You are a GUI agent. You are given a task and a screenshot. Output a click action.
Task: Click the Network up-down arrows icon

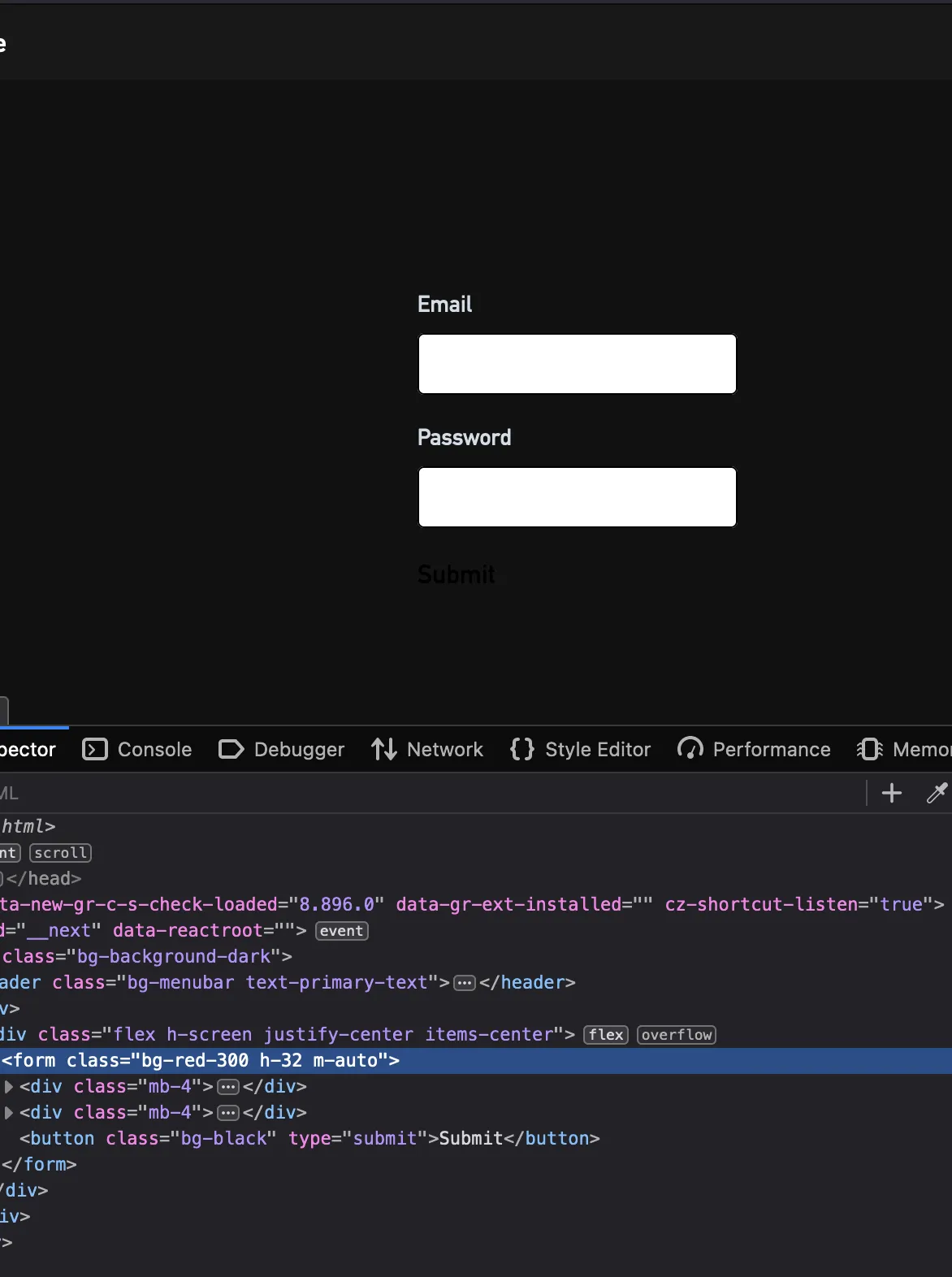384,749
